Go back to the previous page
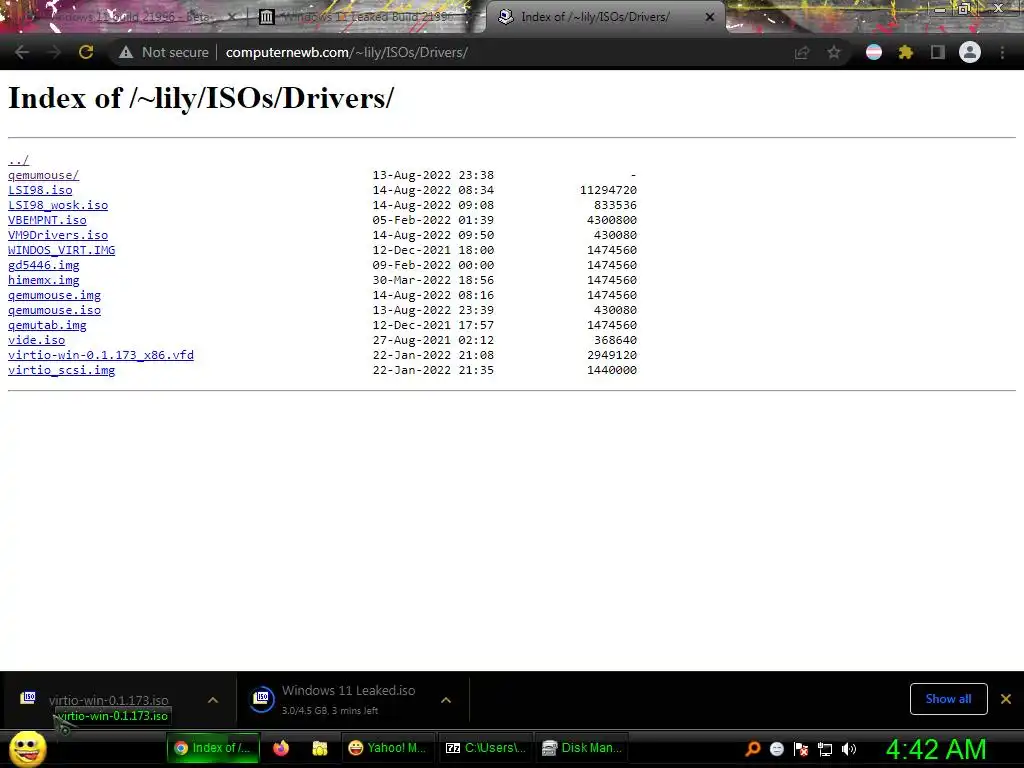The width and height of the screenshot is (1024, 768). click(22, 52)
